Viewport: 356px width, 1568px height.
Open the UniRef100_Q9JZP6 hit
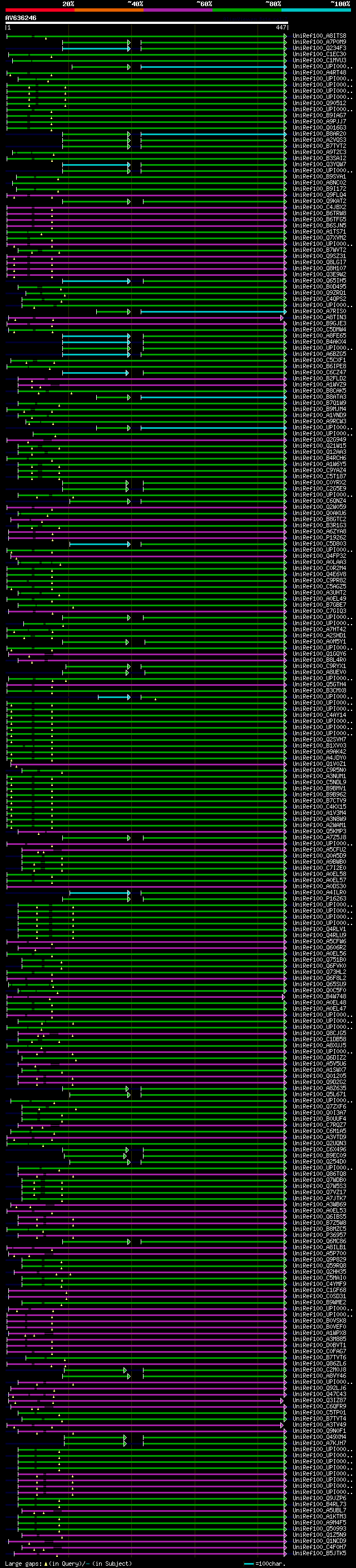coord(319,1498)
